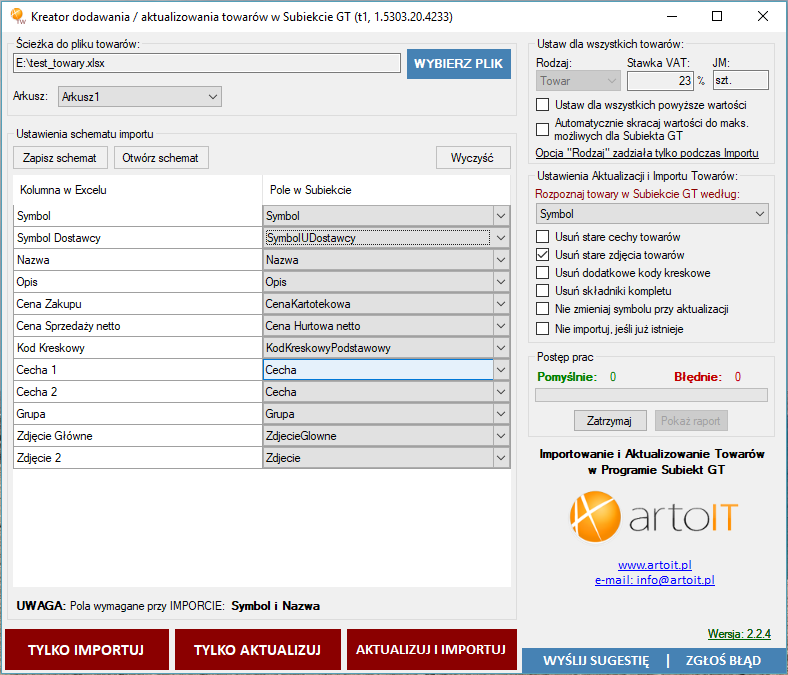
Task: Expand 'Rozpoznaj towary' Symbol dropdown
Action: [x=652, y=214]
